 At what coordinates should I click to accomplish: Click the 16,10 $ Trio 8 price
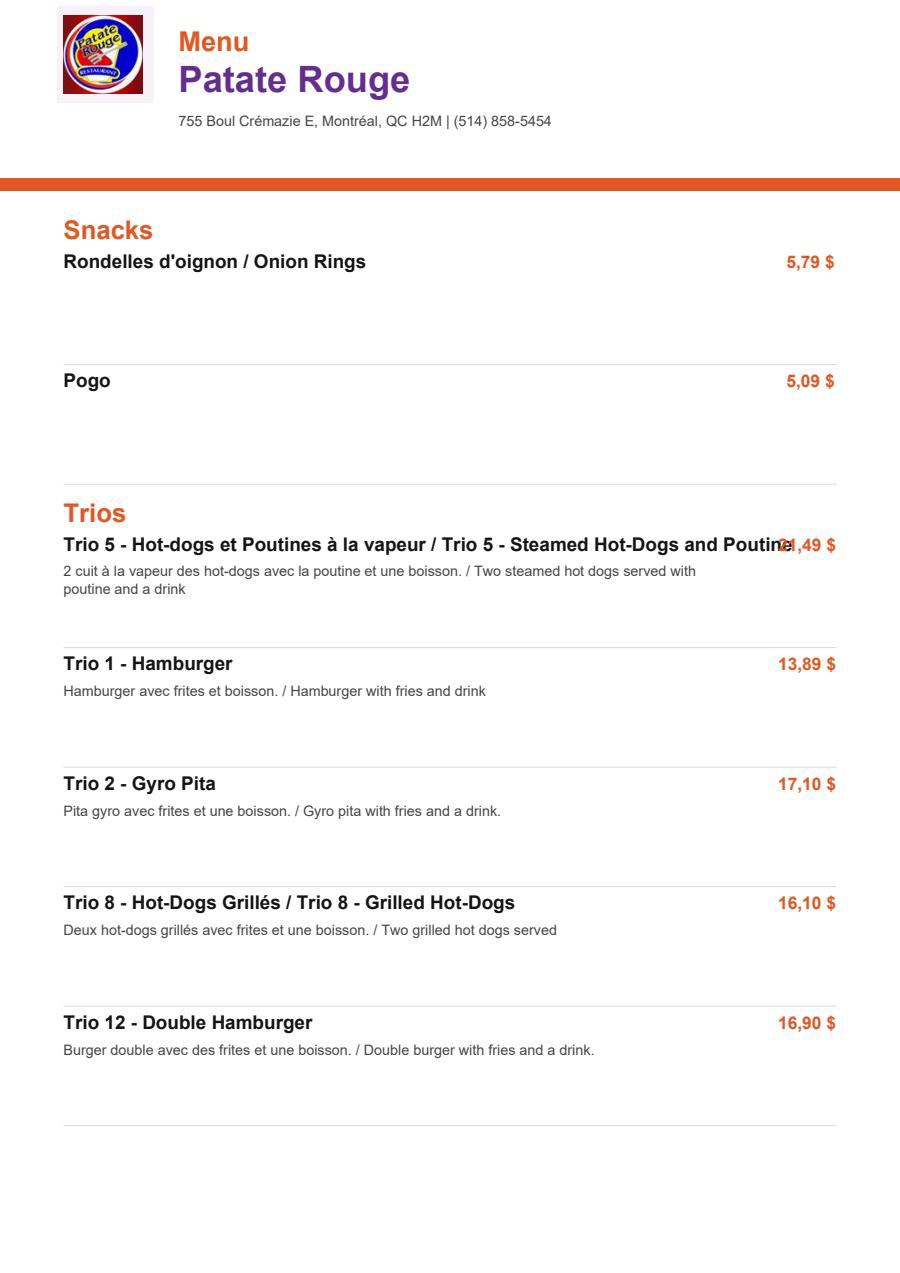(807, 903)
